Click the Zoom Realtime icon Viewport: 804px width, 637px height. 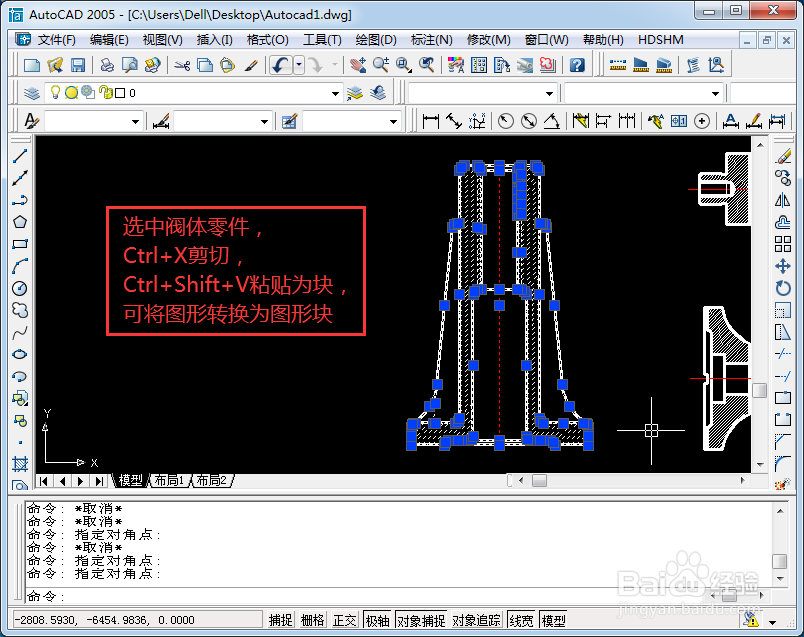pos(380,65)
